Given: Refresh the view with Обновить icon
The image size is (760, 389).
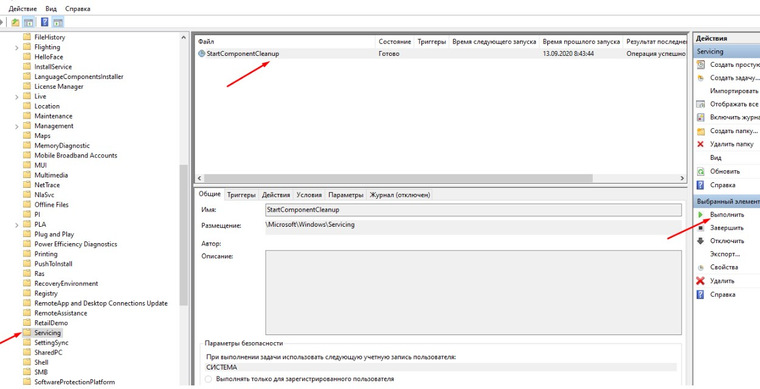Looking at the screenshot, I should [x=700, y=171].
